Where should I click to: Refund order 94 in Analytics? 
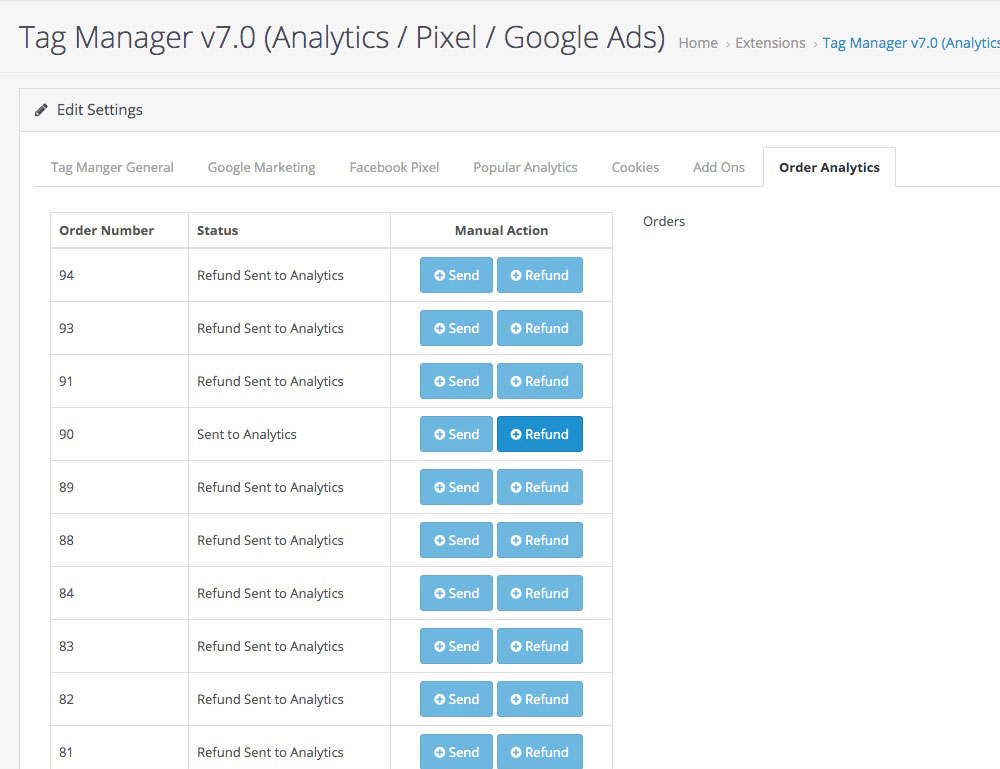[x=540, y=275]
